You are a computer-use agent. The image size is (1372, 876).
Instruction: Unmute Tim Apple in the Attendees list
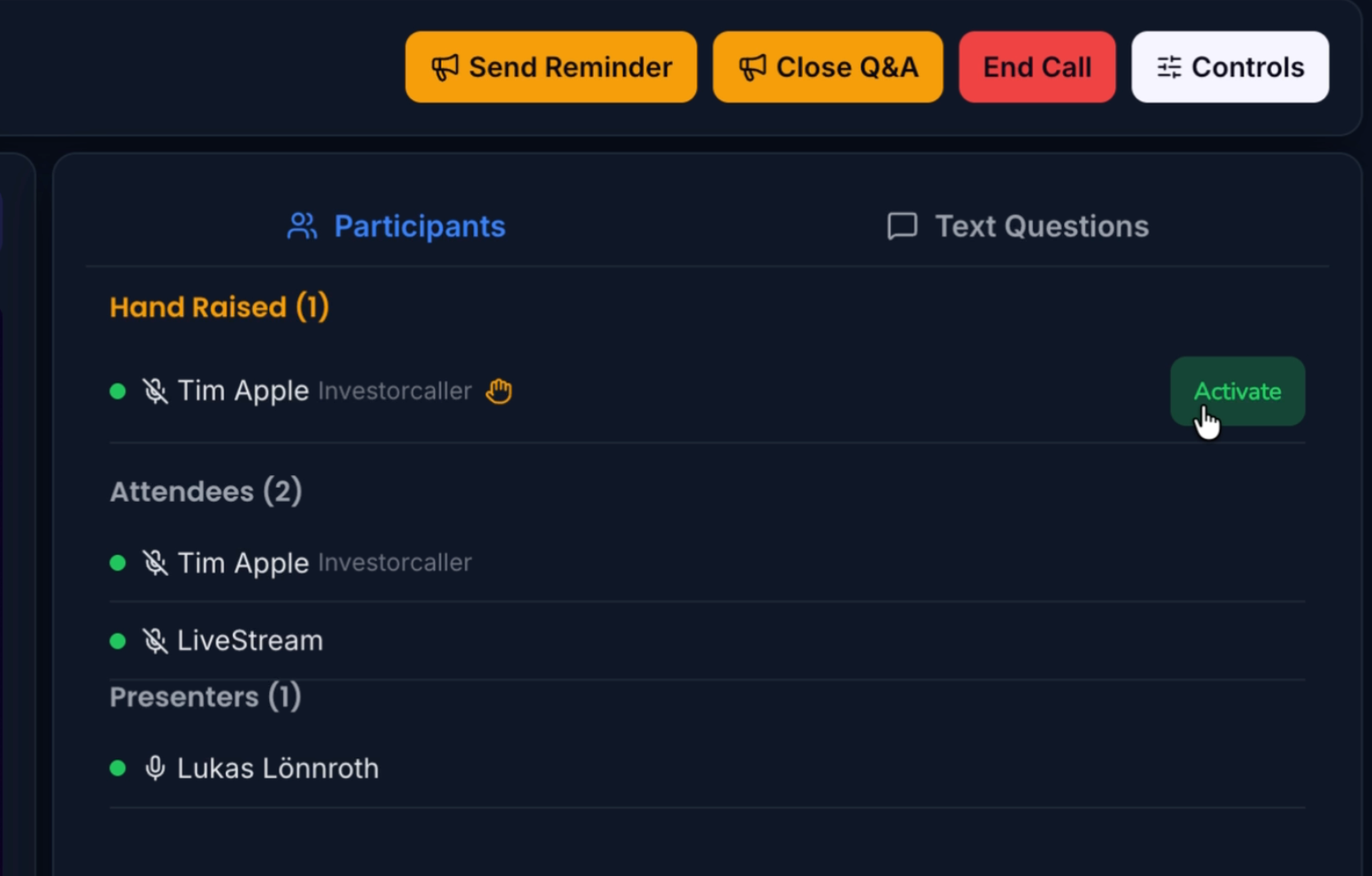click(x=156, y=562)
